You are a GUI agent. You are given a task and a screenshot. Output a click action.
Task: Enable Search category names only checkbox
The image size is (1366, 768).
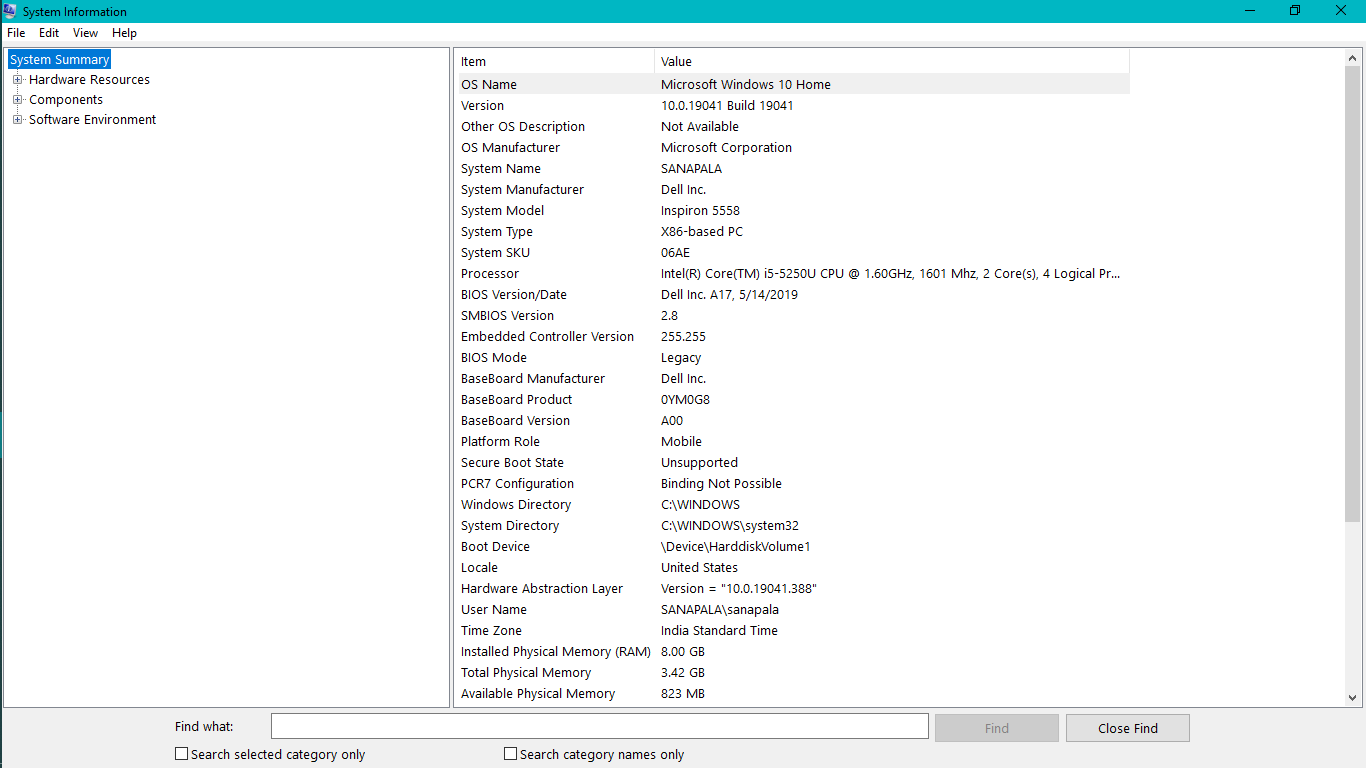tap(510, 754)
